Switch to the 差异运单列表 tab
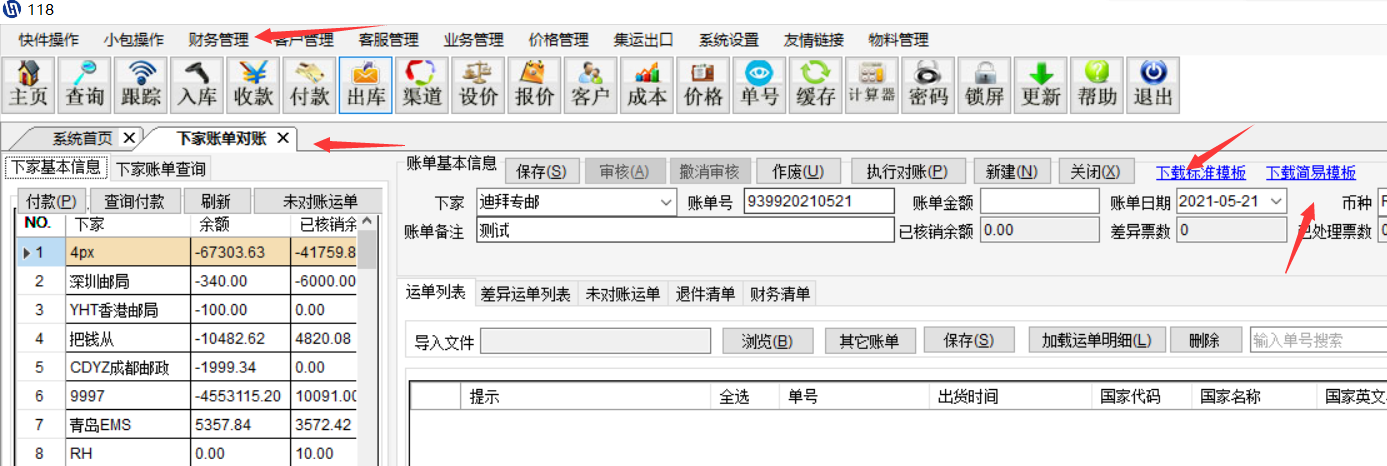The image size is (1387, 466). coord(526,293)
